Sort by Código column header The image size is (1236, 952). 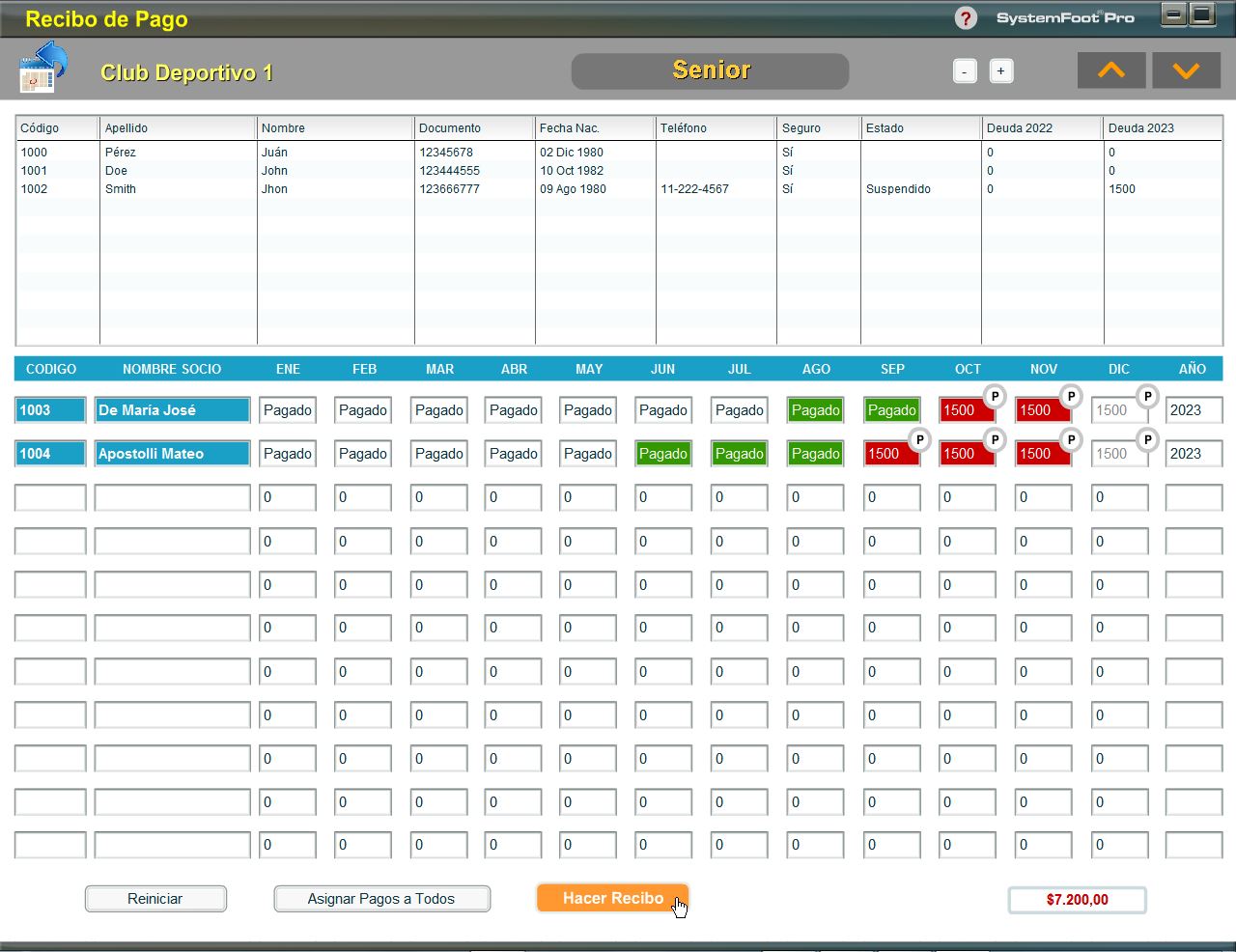[58, 128]
